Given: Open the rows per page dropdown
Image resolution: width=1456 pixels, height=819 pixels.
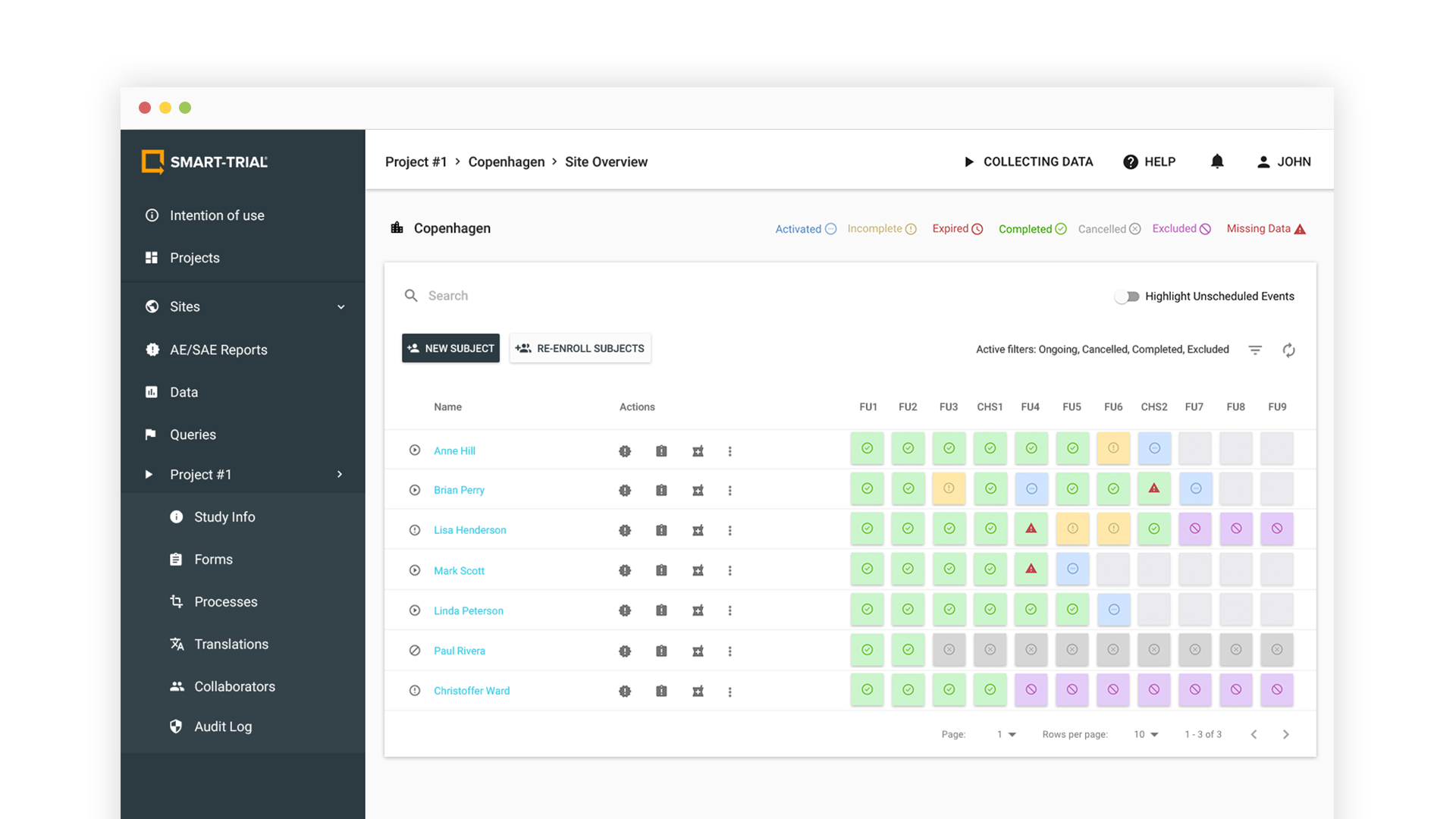Looking at the screenshot, I should pyautogui.click(x=1146, y=734).
